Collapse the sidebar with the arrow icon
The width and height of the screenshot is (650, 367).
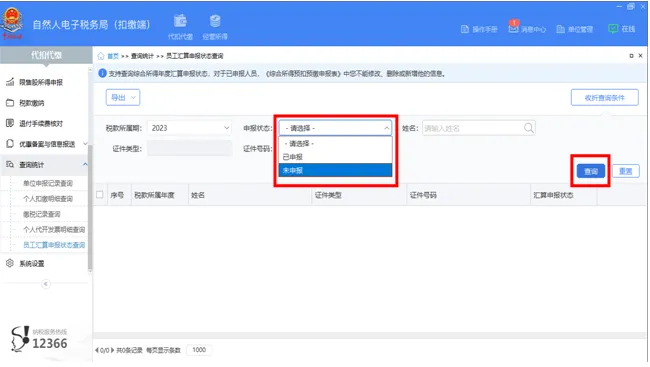coord(46,284)
